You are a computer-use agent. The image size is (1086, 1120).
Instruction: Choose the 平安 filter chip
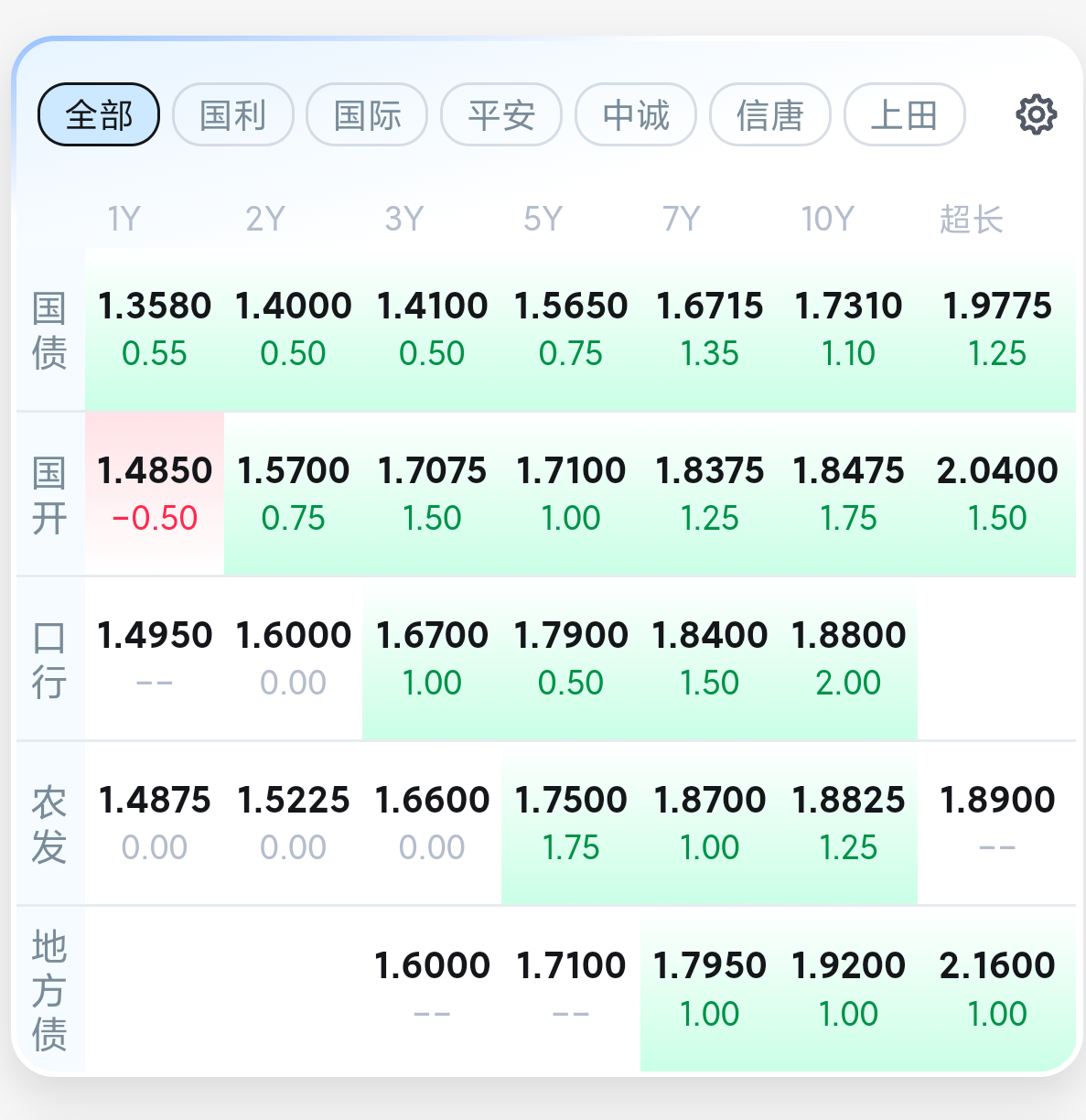click(501, 115)
